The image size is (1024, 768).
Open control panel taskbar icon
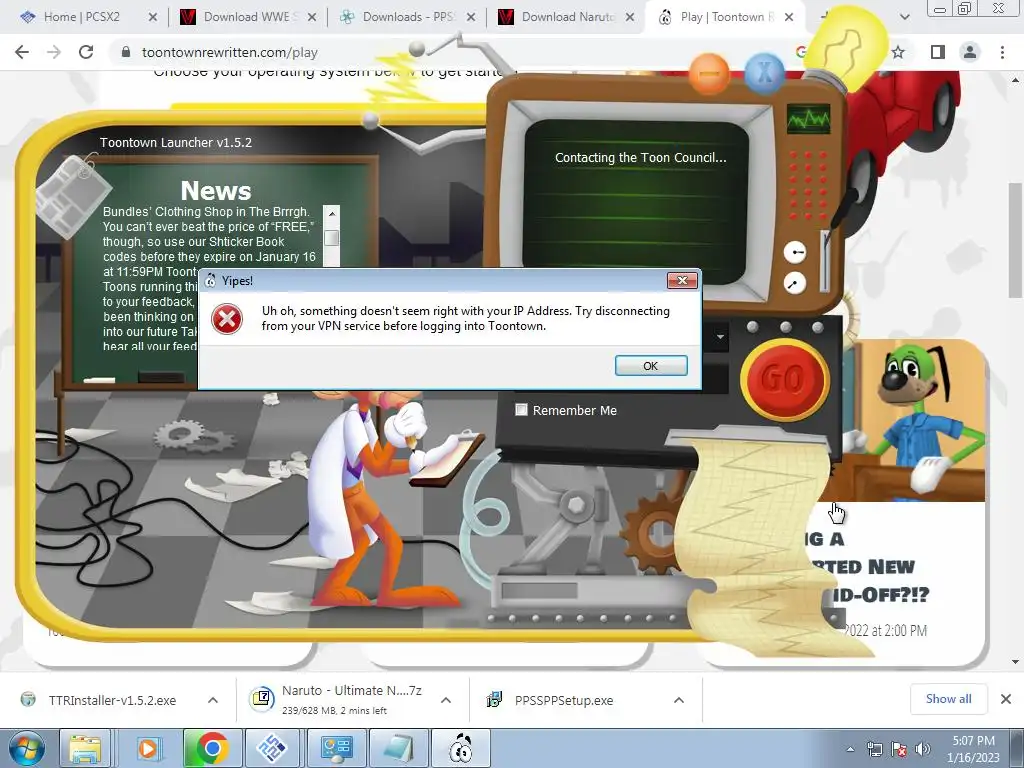(336, 748)
